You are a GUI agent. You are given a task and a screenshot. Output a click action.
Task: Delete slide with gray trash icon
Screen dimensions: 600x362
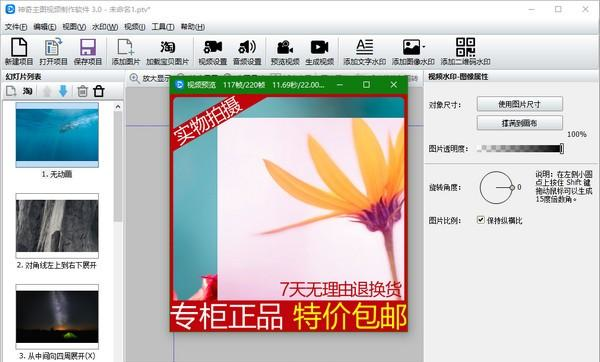(x=82, y=91)
